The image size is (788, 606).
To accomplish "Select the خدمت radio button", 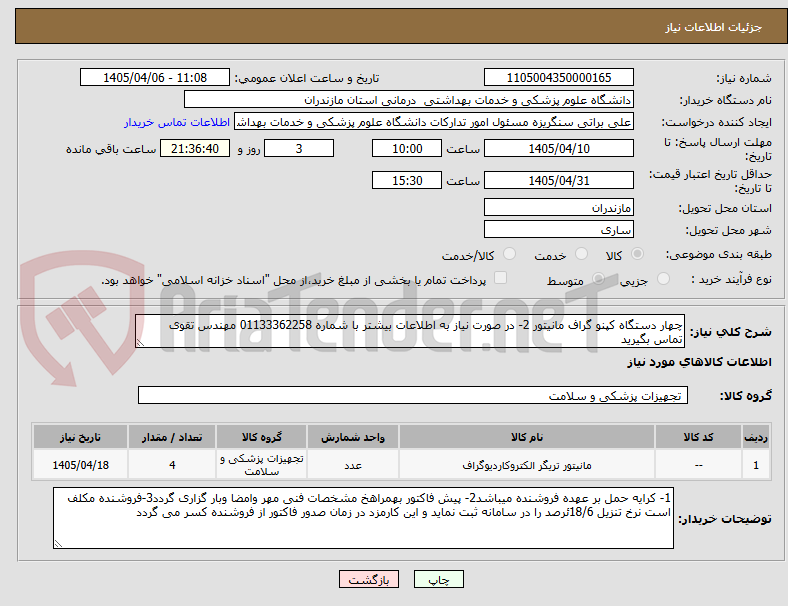I will (581, 254).
